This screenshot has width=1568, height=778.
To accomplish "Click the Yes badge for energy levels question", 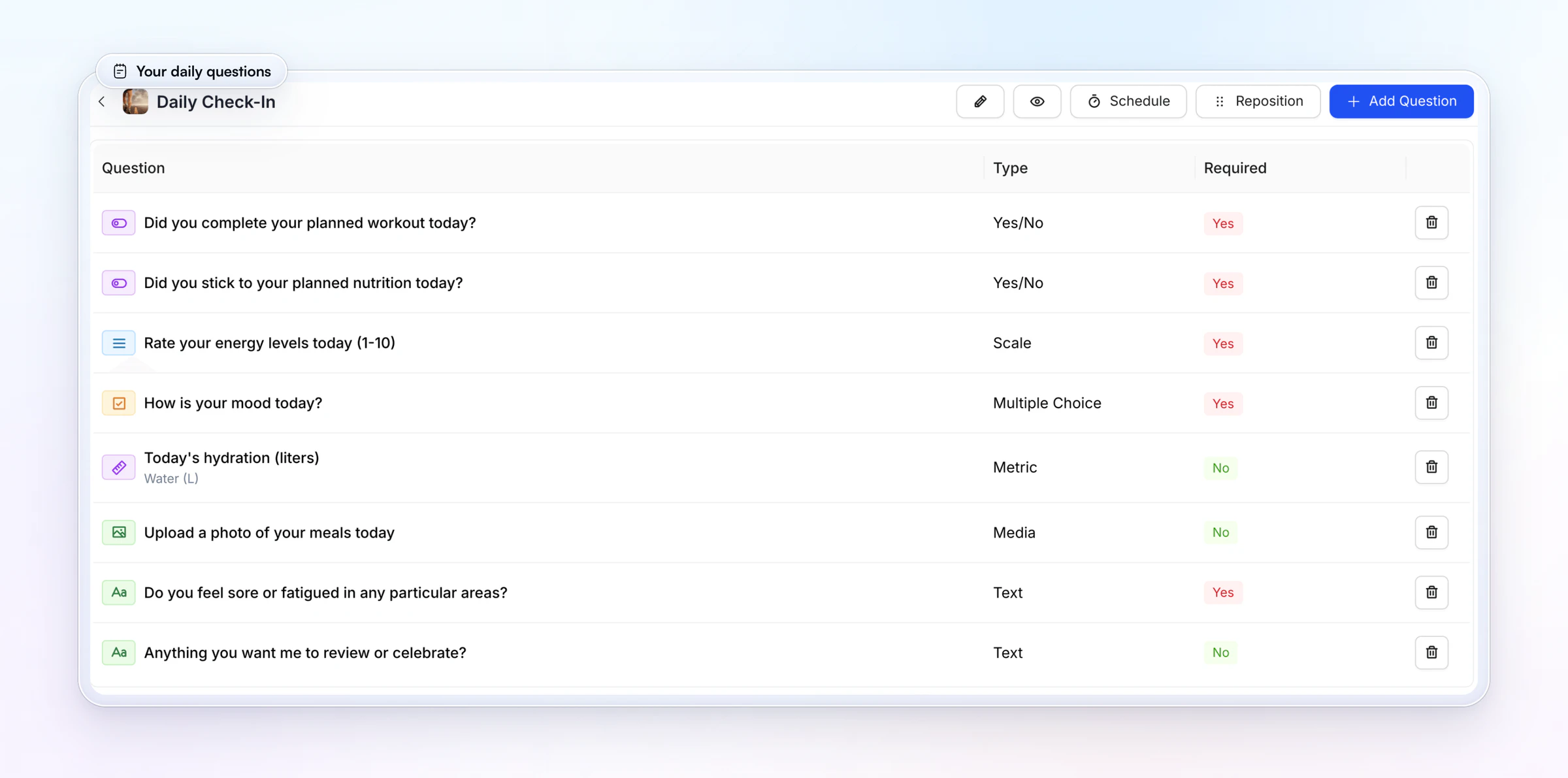I will (1223, 344).
